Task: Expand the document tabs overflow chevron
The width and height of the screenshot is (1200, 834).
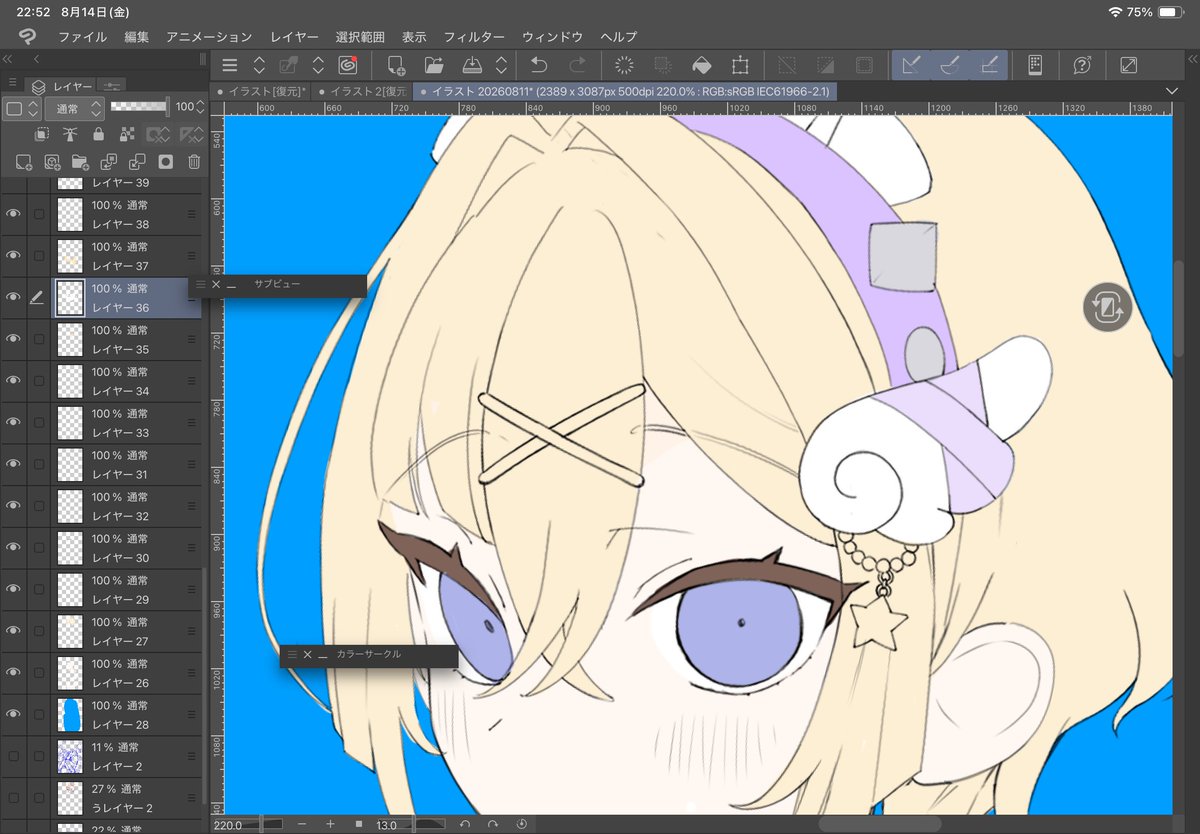Action: pos(1172,91)
